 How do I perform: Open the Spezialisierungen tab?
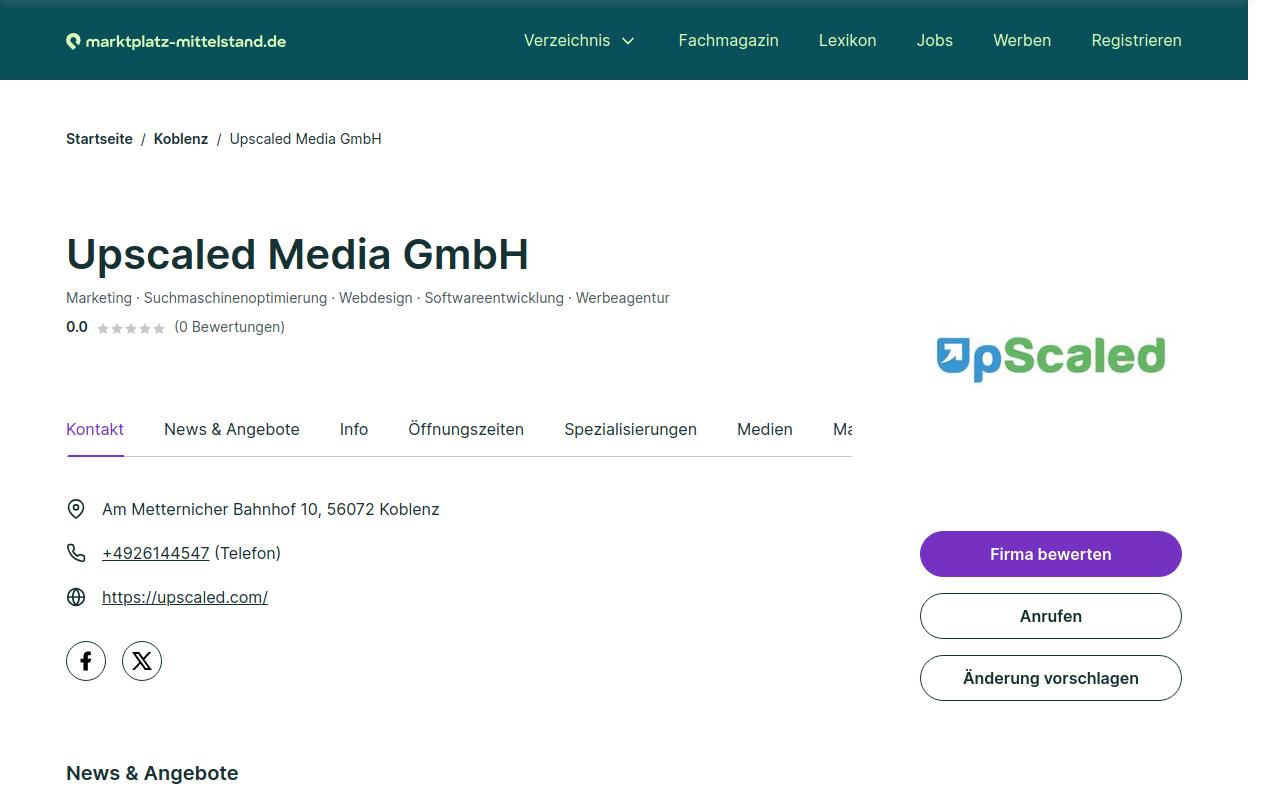[630, 429]
